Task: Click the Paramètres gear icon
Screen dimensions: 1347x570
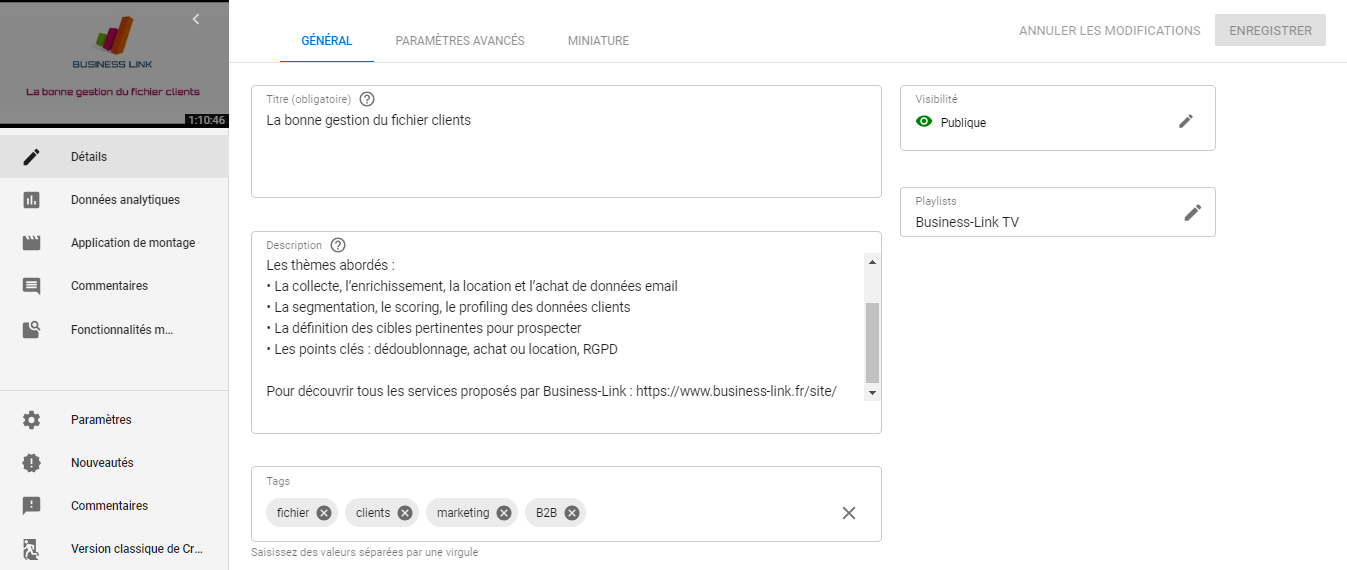Action: [32, 420]
